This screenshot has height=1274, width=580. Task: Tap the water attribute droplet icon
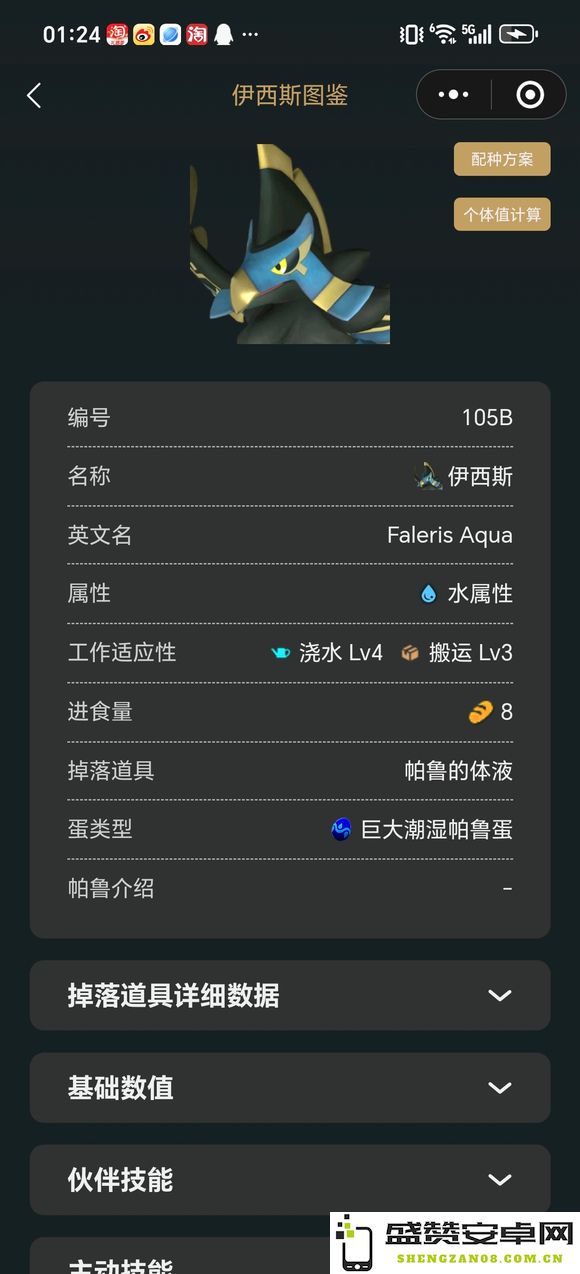(x=429, y=594)
